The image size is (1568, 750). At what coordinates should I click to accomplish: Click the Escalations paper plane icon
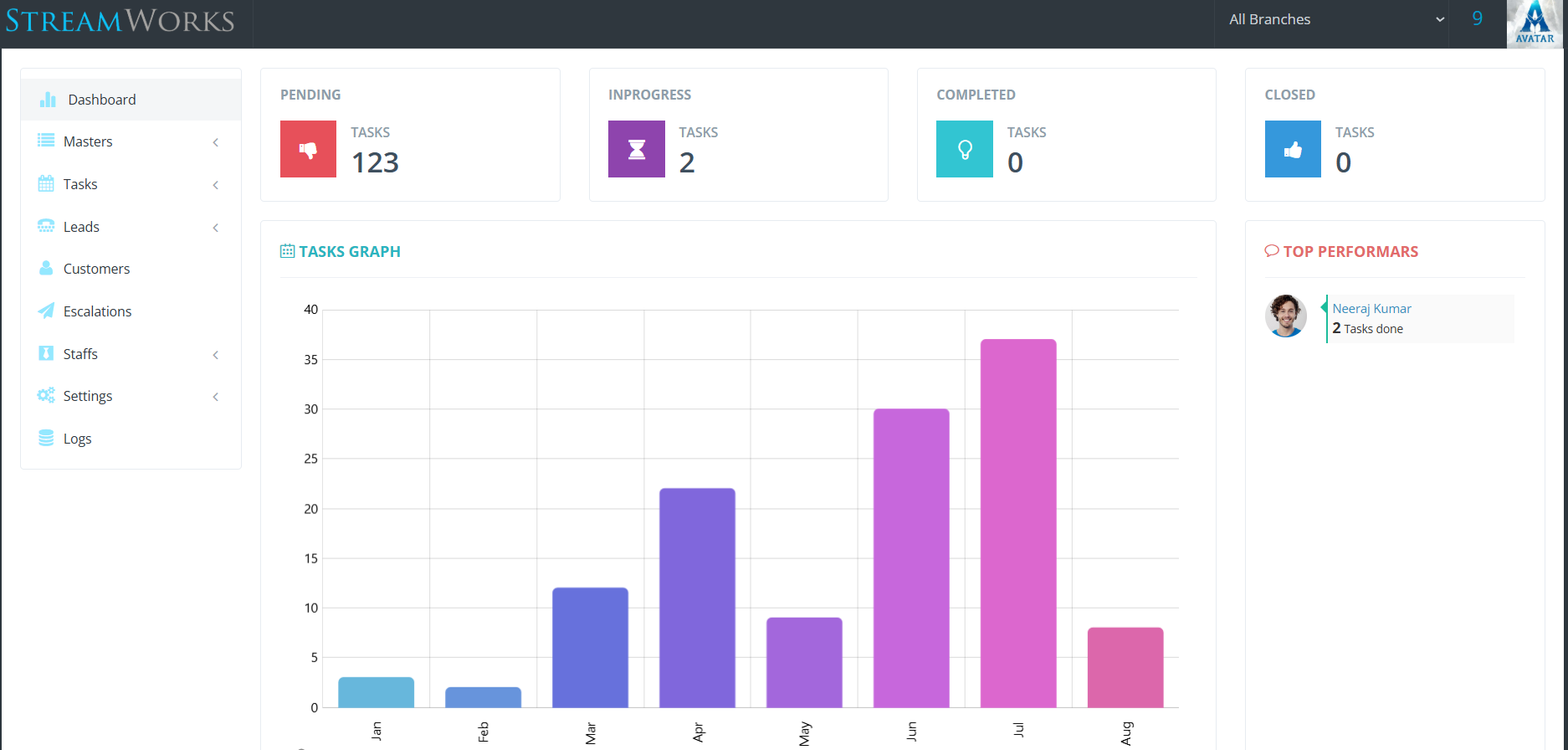tap(46, 311)
